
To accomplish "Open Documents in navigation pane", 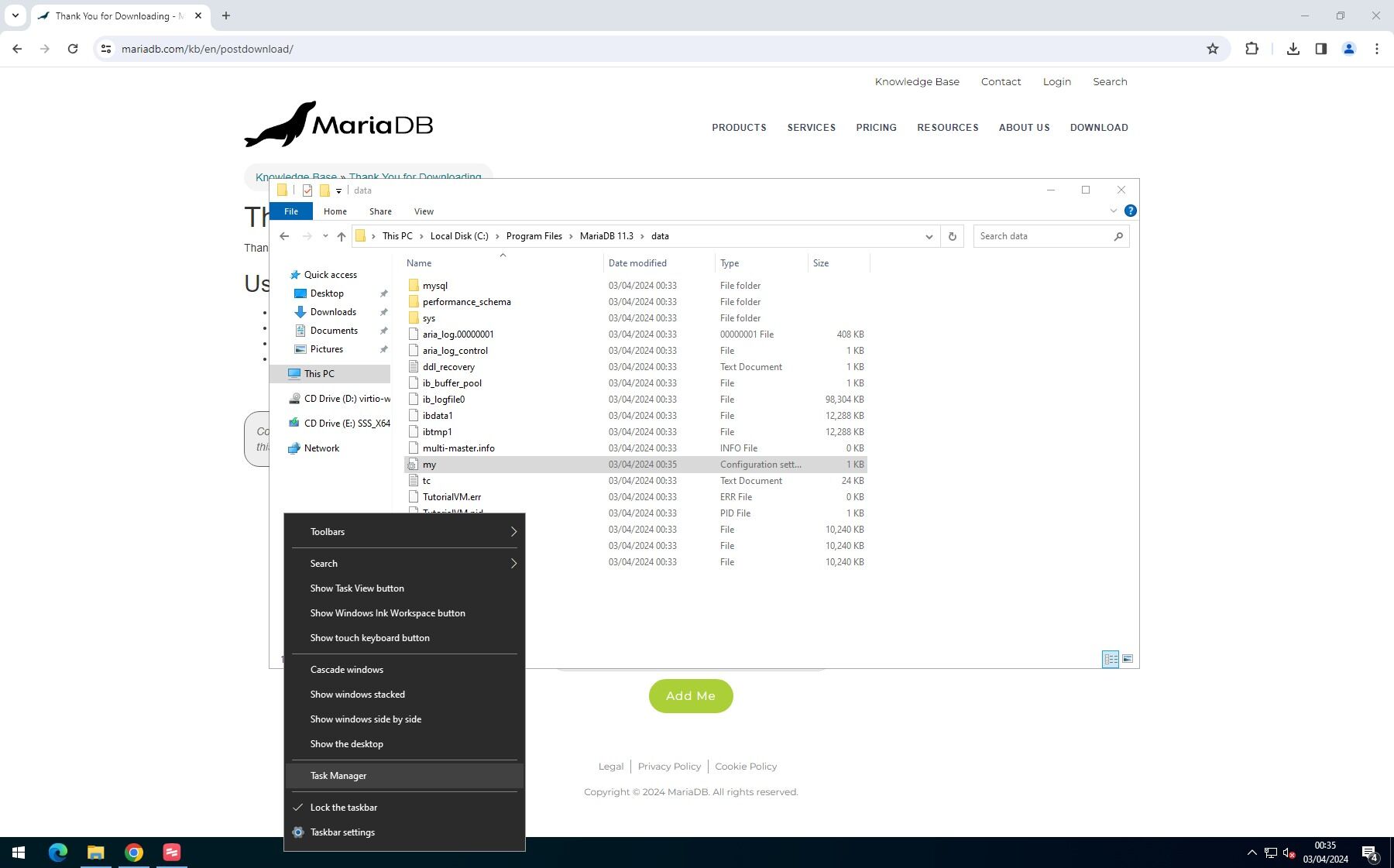I will 334,331.
